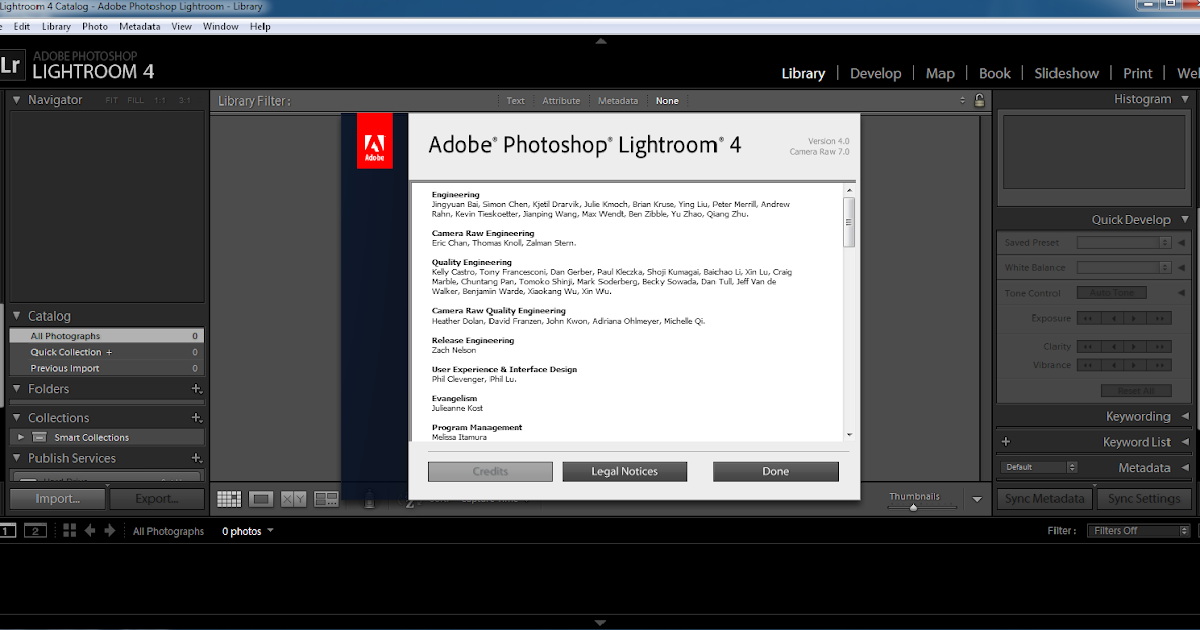Click the credits list scrollbar thumb
Screen dimensions: 1200x630
849,221
